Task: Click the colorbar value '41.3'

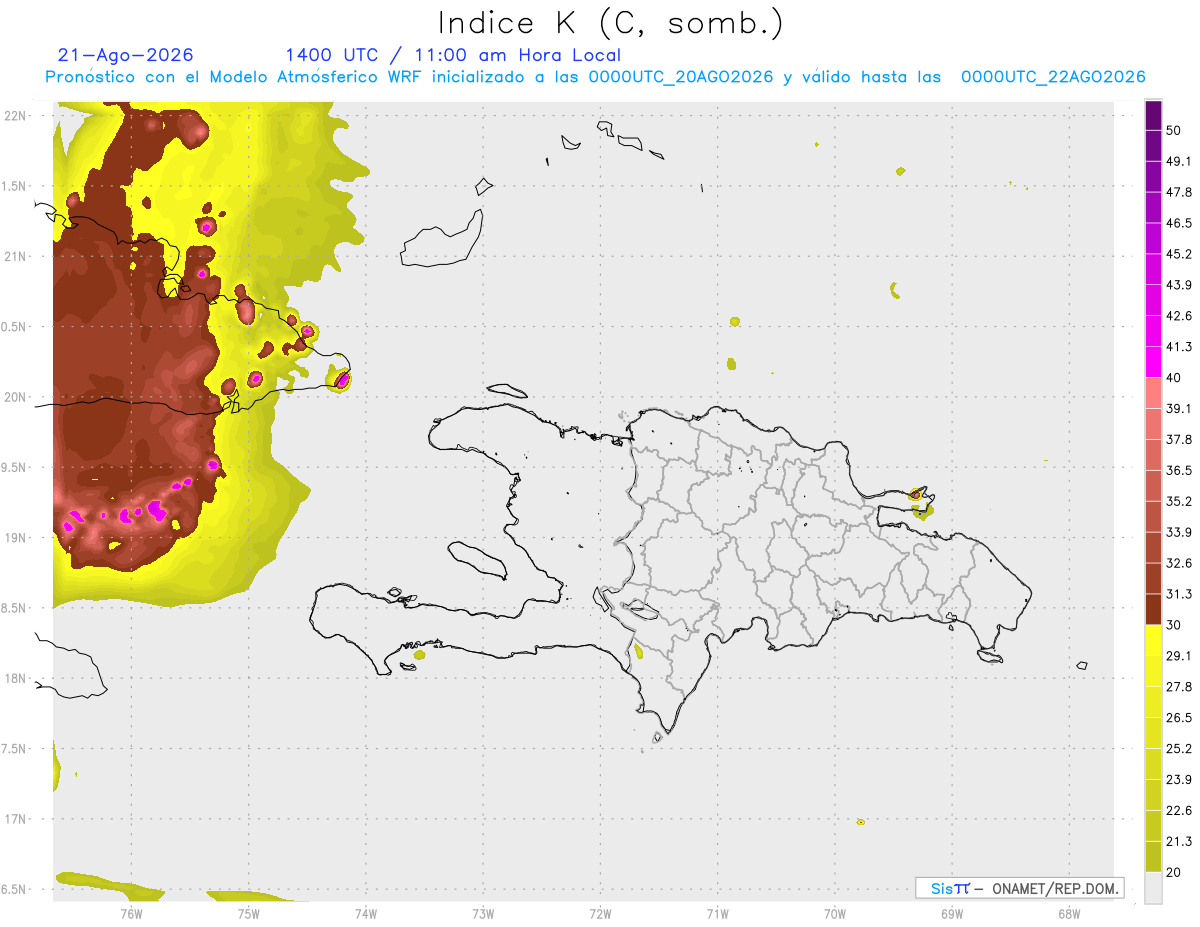Action: coord(1179,347)
